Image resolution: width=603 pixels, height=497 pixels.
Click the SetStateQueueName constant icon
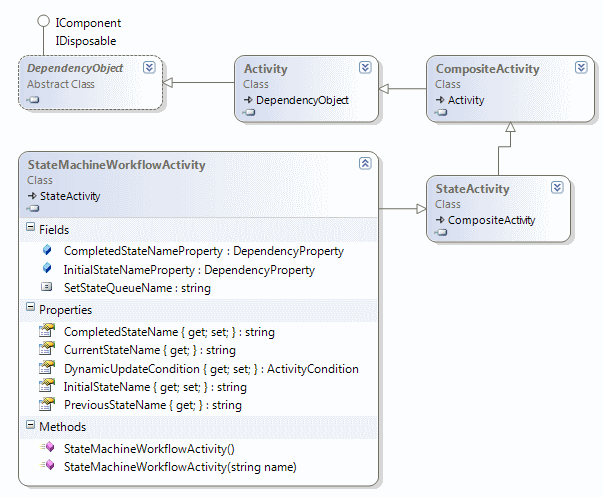pyautogui.click(x=46, y=287)
